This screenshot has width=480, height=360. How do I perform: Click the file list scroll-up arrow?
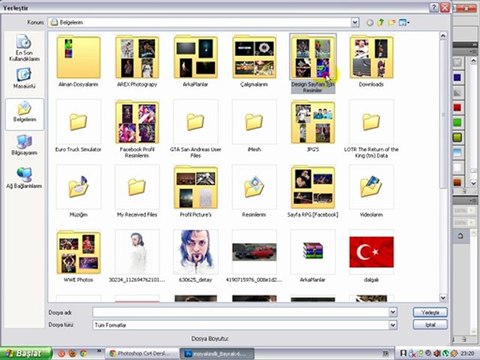(443, 35)
